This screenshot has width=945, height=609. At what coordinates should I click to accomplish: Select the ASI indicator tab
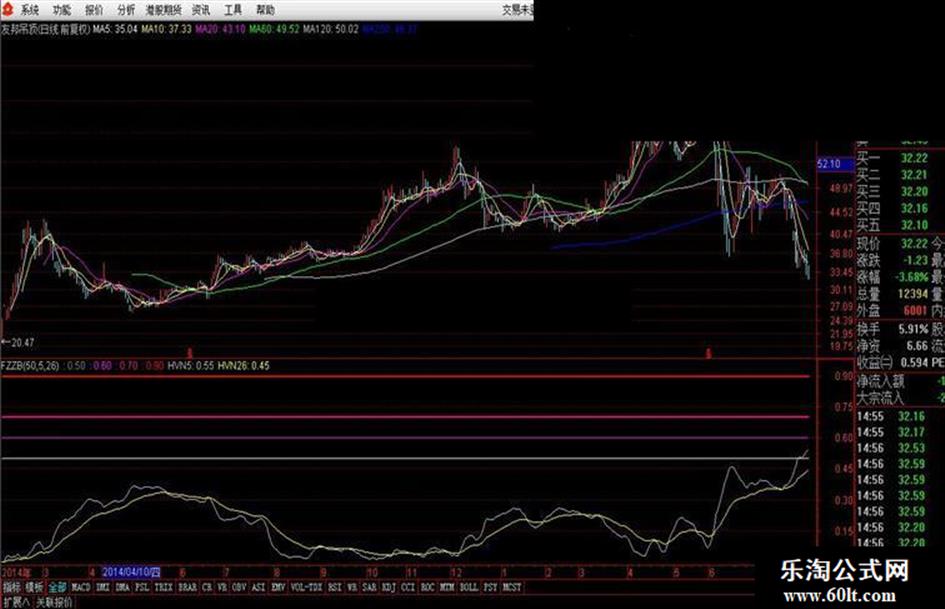pos(259,587)
